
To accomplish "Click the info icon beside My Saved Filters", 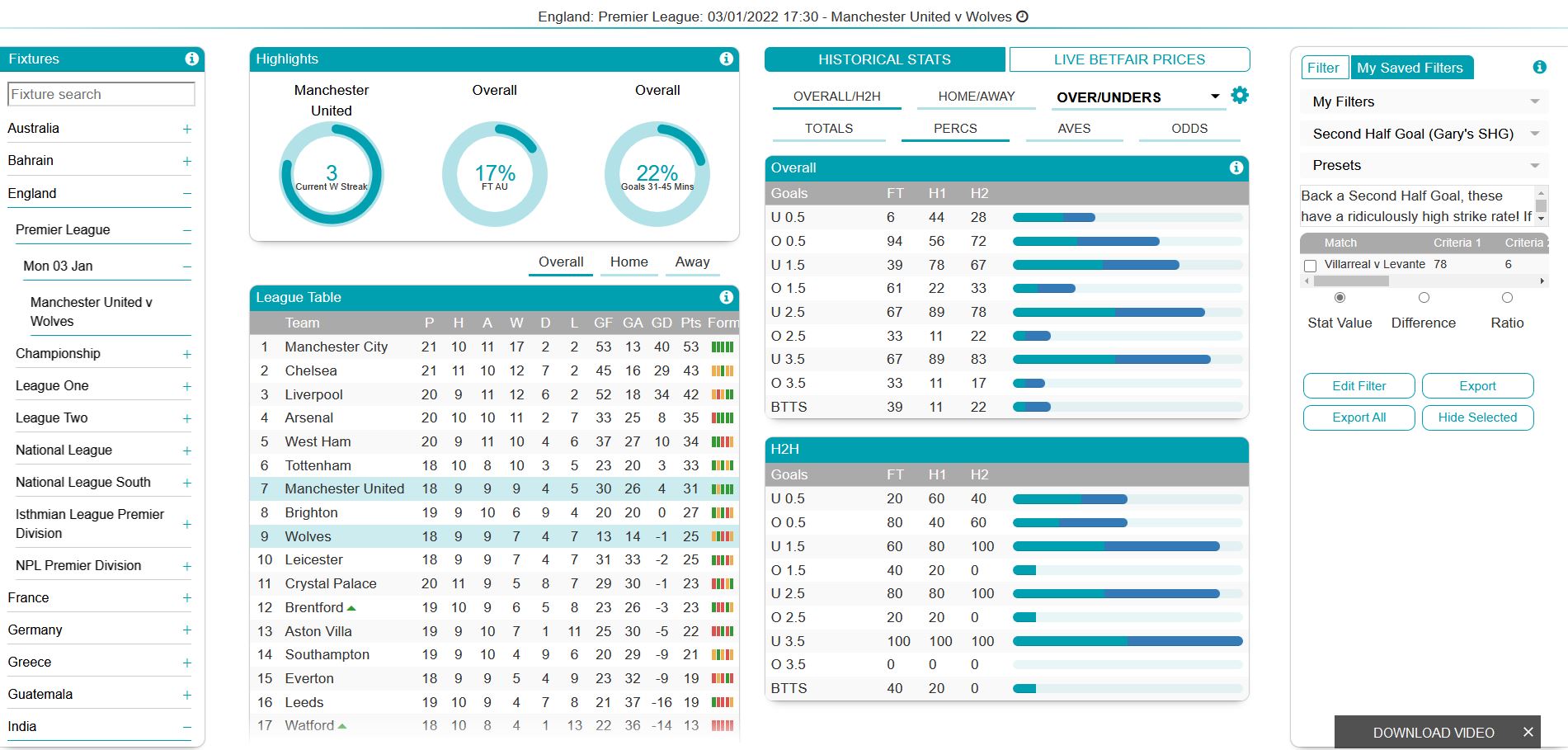I will (x=1539, y=67).
